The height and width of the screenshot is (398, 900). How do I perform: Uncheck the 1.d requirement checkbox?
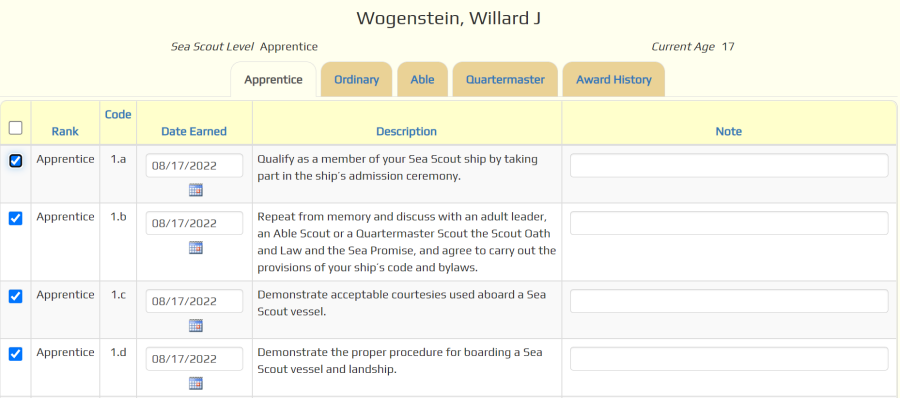(x=16, y=354)
